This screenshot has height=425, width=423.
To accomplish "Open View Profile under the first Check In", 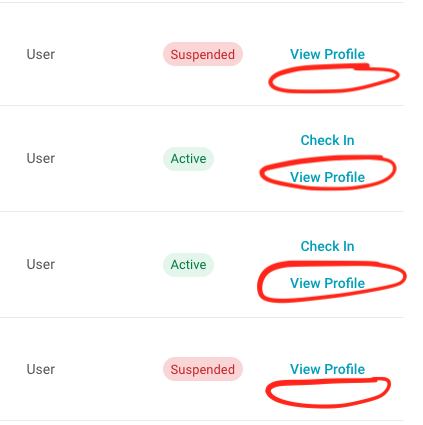I will tap(327, 177).
